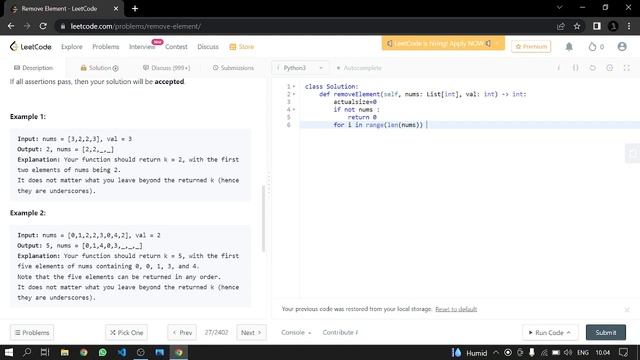Open the Explore menu item
Screen dimensions: 640x360
[72, 47]
